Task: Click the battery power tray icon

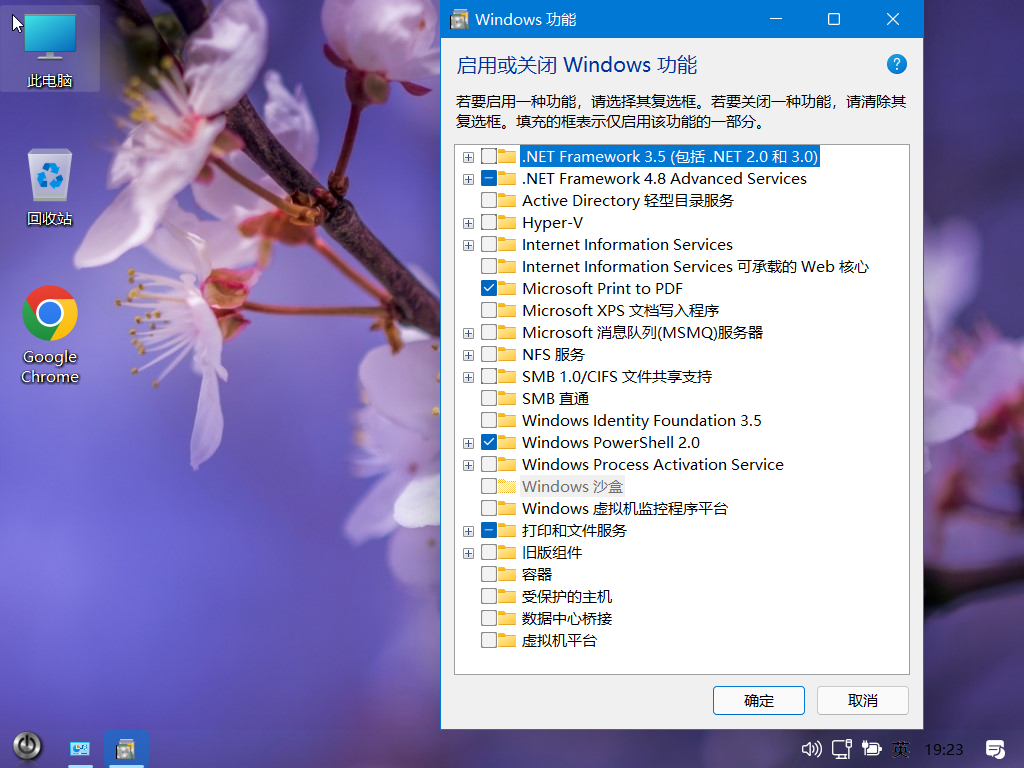Action: (x=871, y=748)
